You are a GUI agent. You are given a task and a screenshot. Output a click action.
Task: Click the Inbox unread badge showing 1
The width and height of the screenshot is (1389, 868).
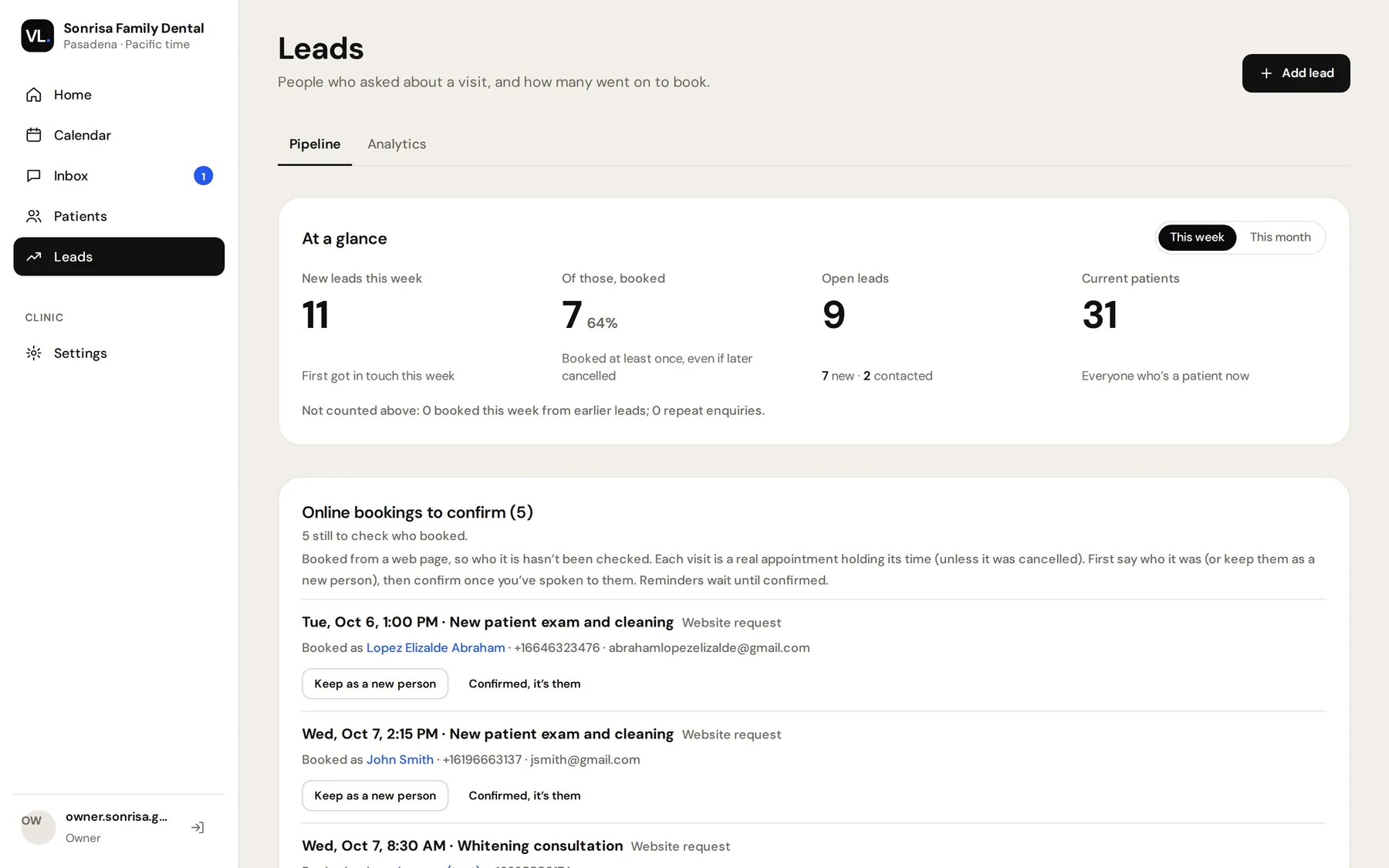click(x=203, y=176)
